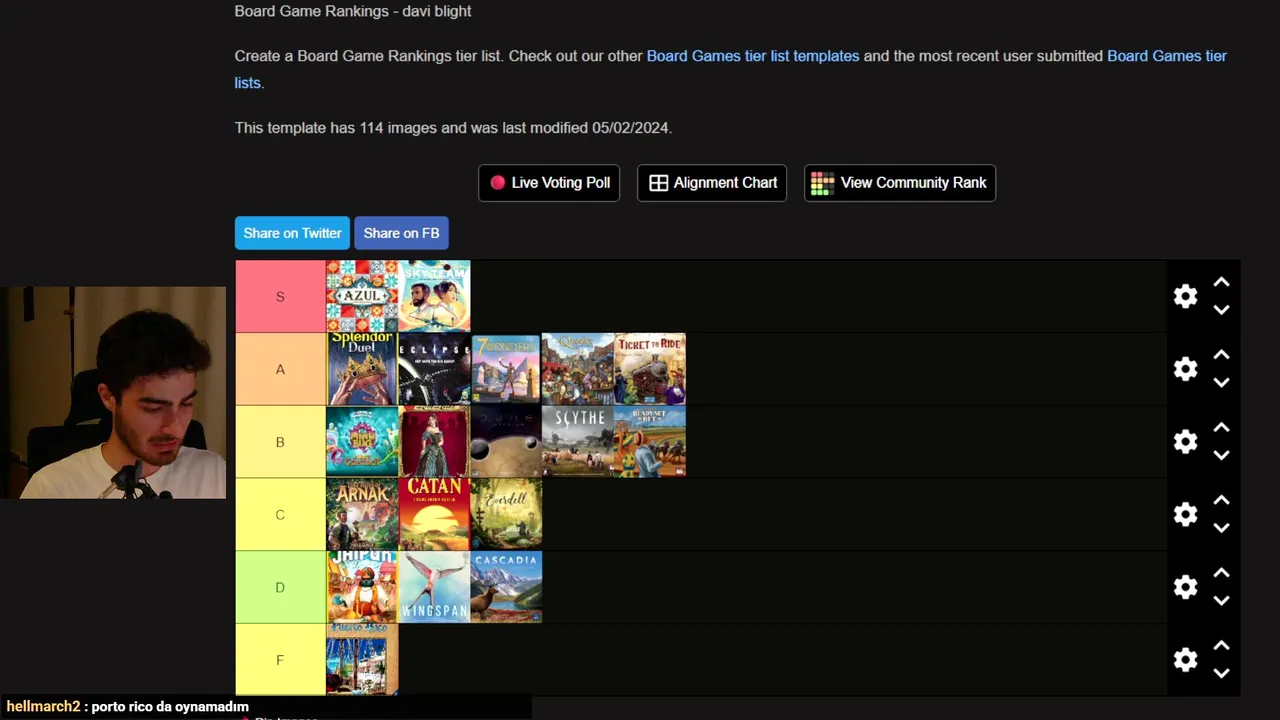Move F tier row down with arrow

(x=1221, y=673)
